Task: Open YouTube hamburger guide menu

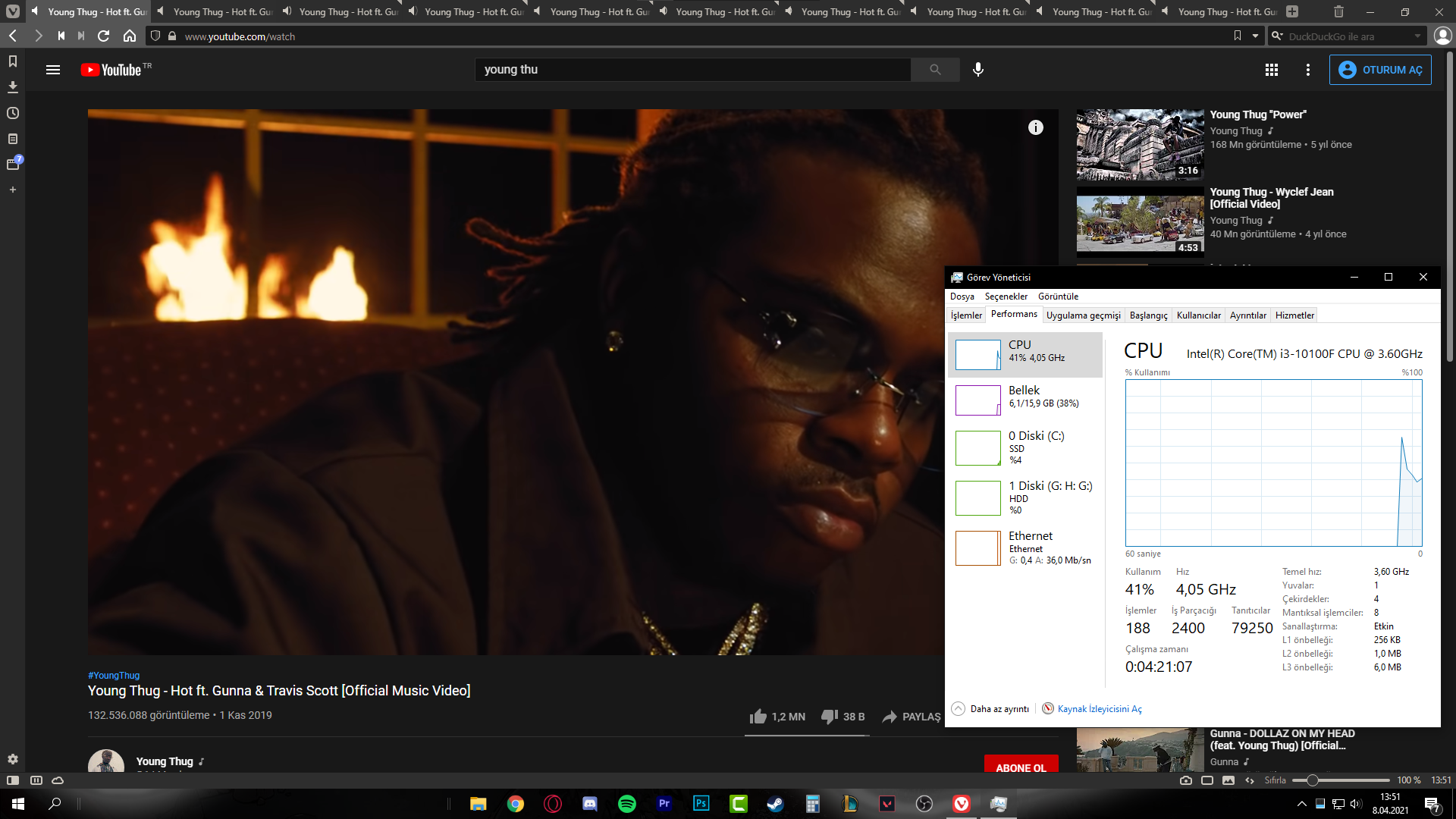Action: (x=53, y=70)
